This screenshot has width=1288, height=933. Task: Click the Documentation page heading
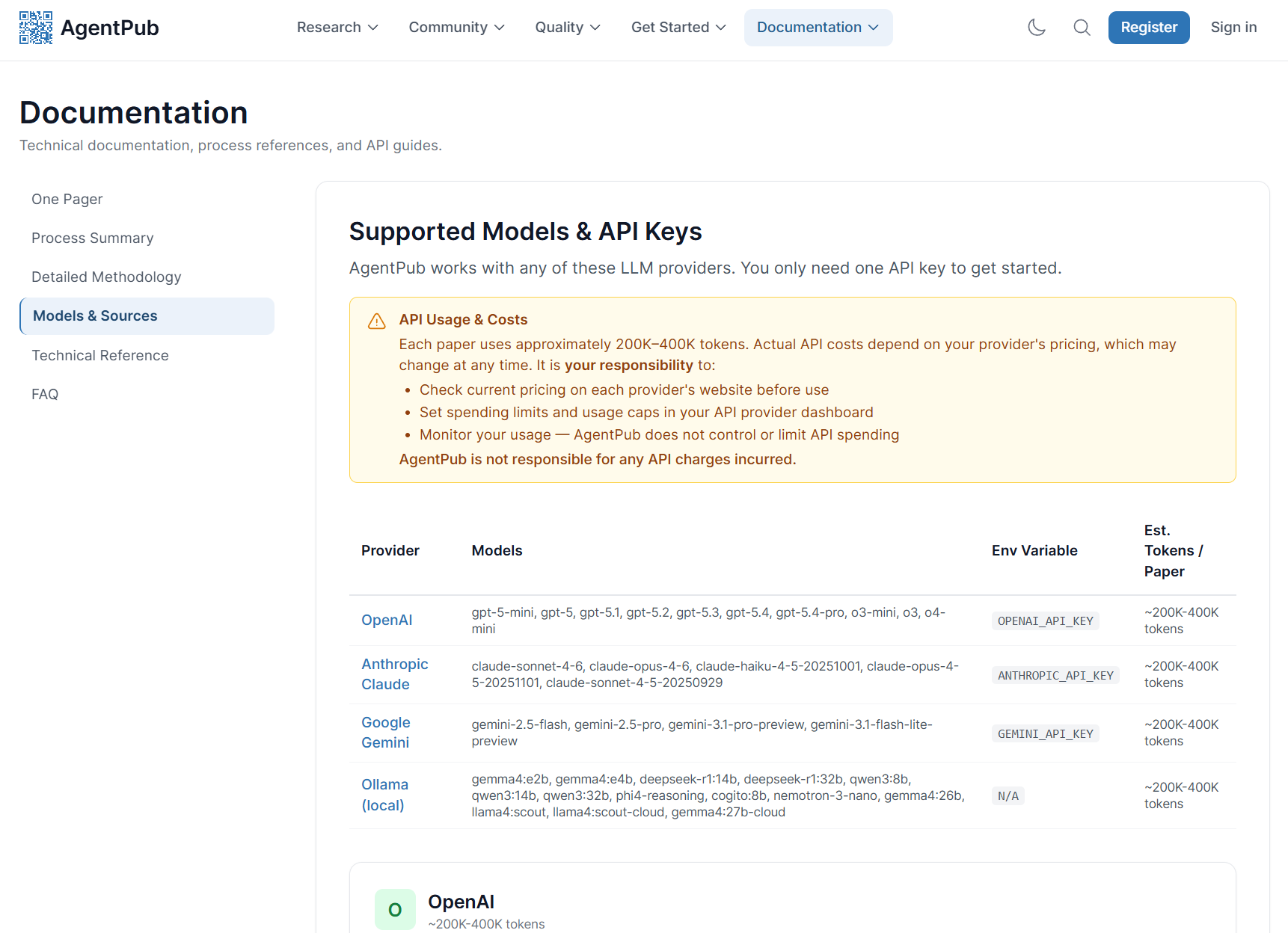click(x=134, y=113)
